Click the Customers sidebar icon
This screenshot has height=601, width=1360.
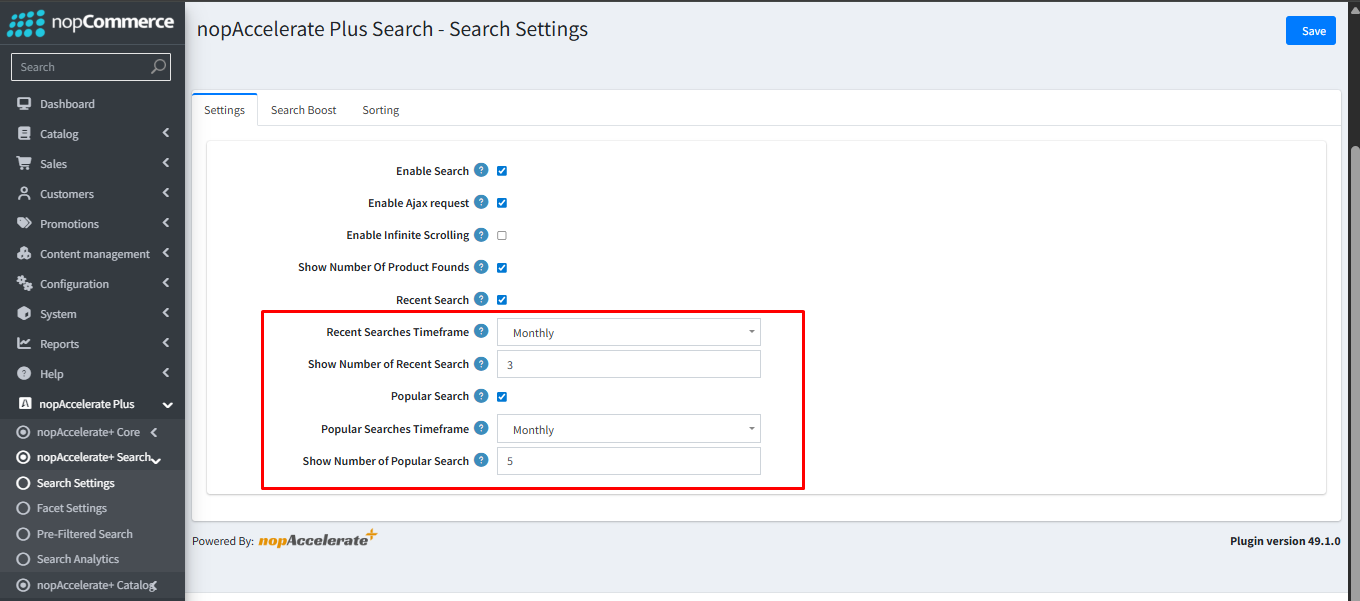[x=25, y=193]
